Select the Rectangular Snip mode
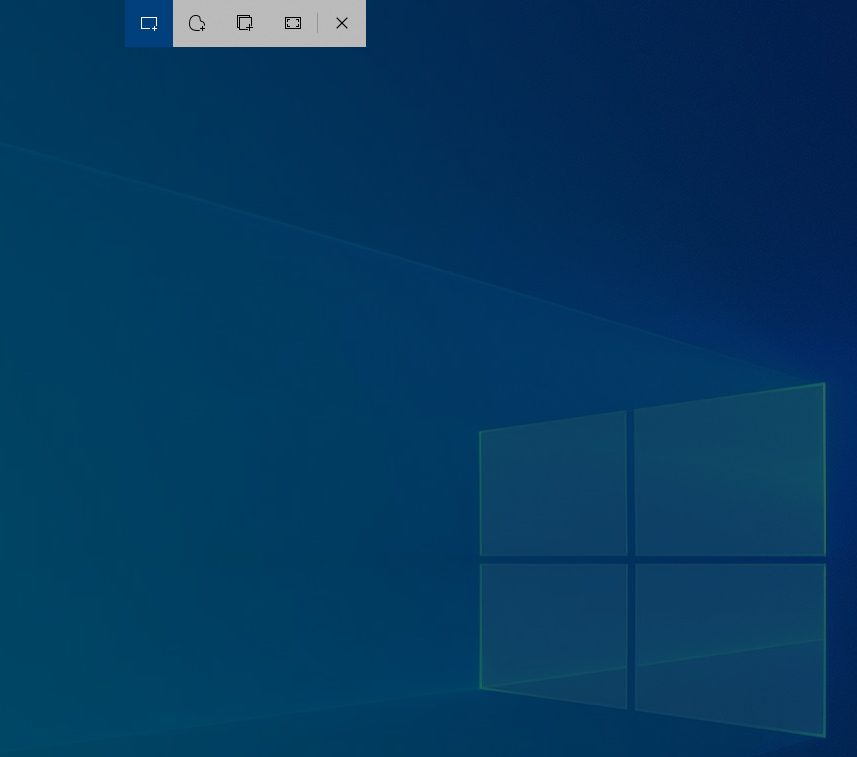 (x=149, y=23)
